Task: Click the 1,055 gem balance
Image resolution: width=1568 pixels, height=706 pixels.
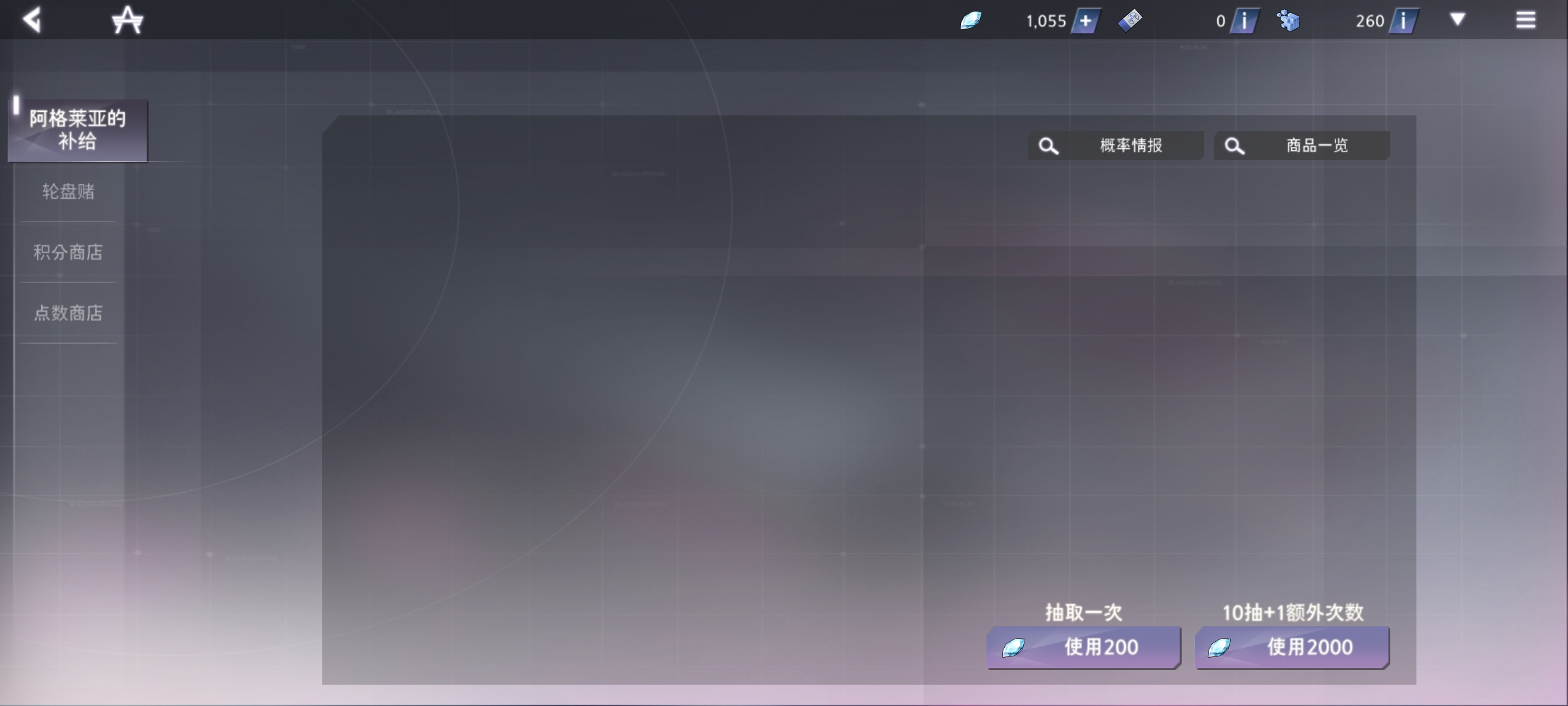Action: click(x=1046, y=21)
